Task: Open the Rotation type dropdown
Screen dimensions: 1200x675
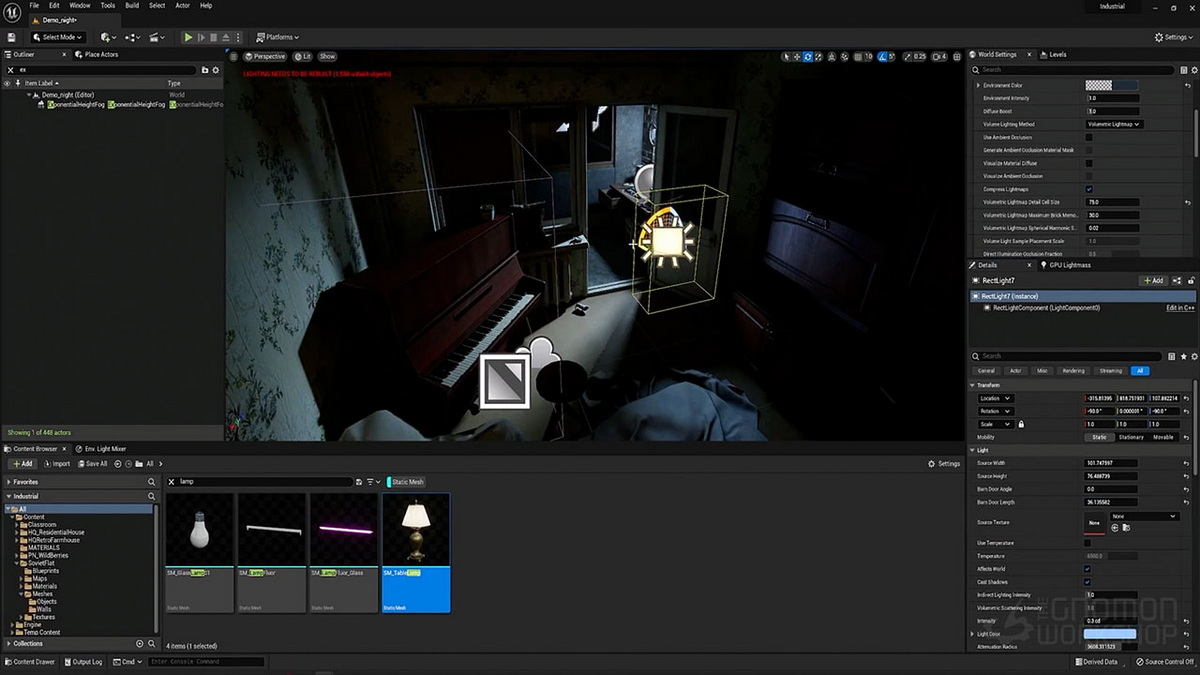Action: coord(996,411)
